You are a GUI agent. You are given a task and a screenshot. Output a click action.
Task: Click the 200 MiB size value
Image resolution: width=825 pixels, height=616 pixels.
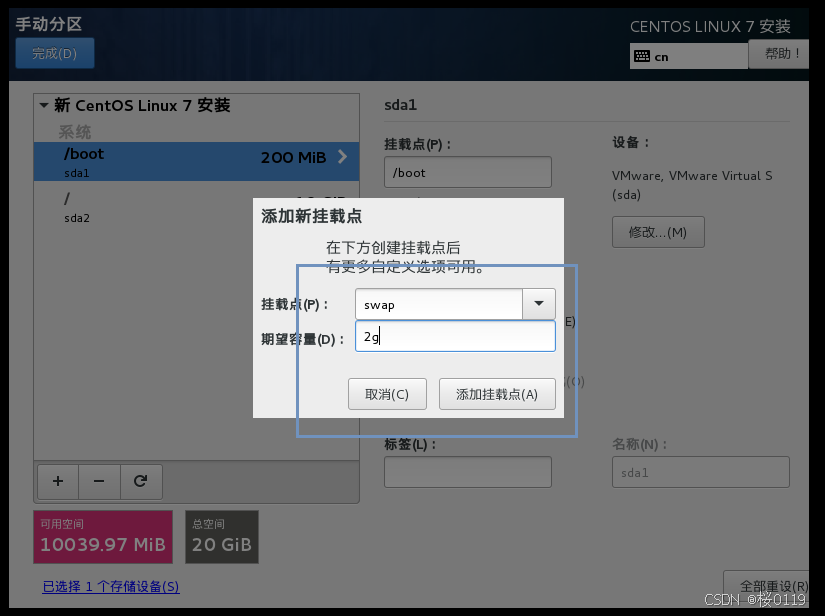click(x=294, y=157)
